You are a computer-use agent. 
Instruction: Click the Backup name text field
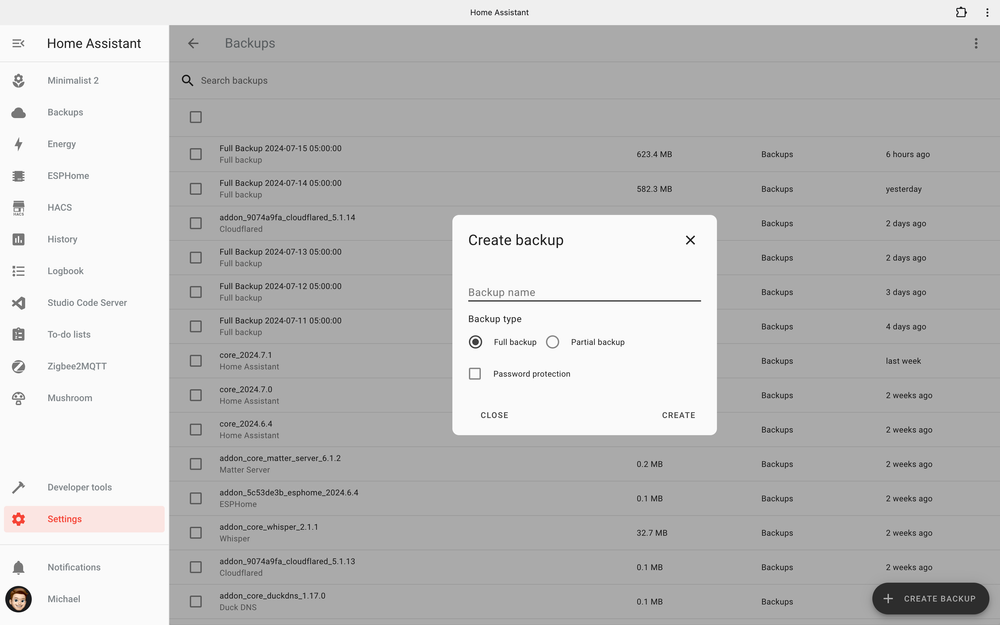point(584,292)
